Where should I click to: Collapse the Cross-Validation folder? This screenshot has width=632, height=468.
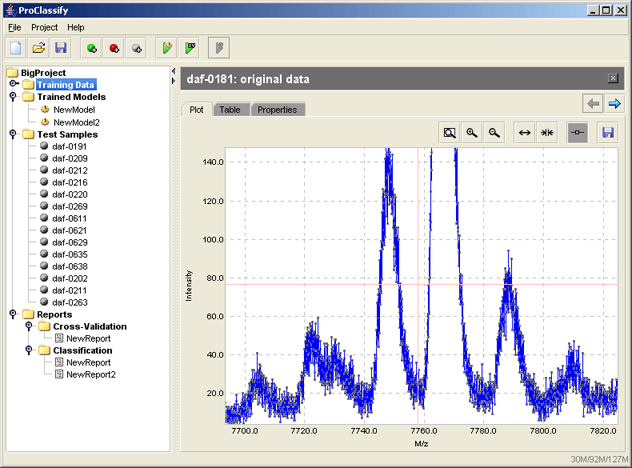(29, 326)
